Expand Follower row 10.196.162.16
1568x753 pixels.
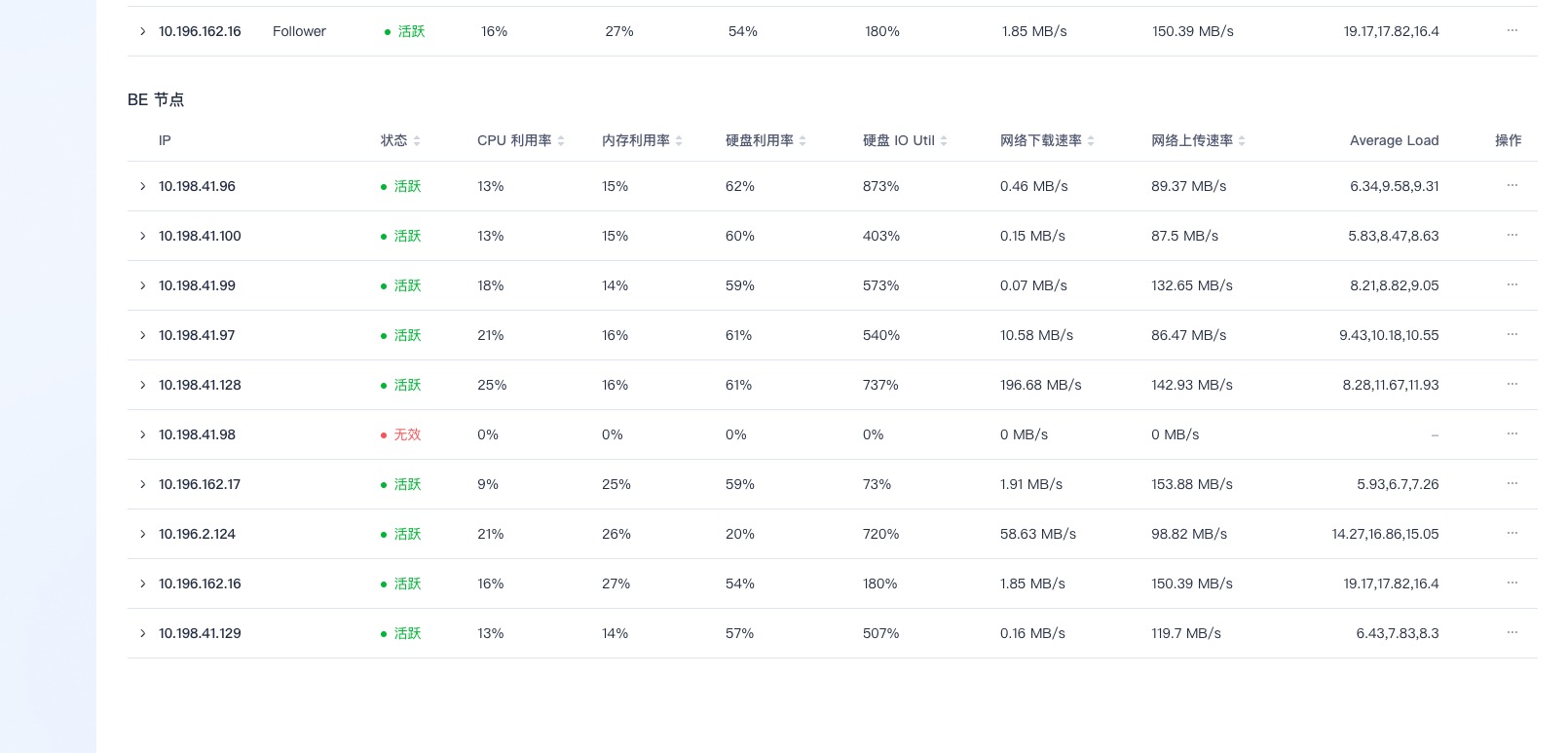(x=142, y=31)
